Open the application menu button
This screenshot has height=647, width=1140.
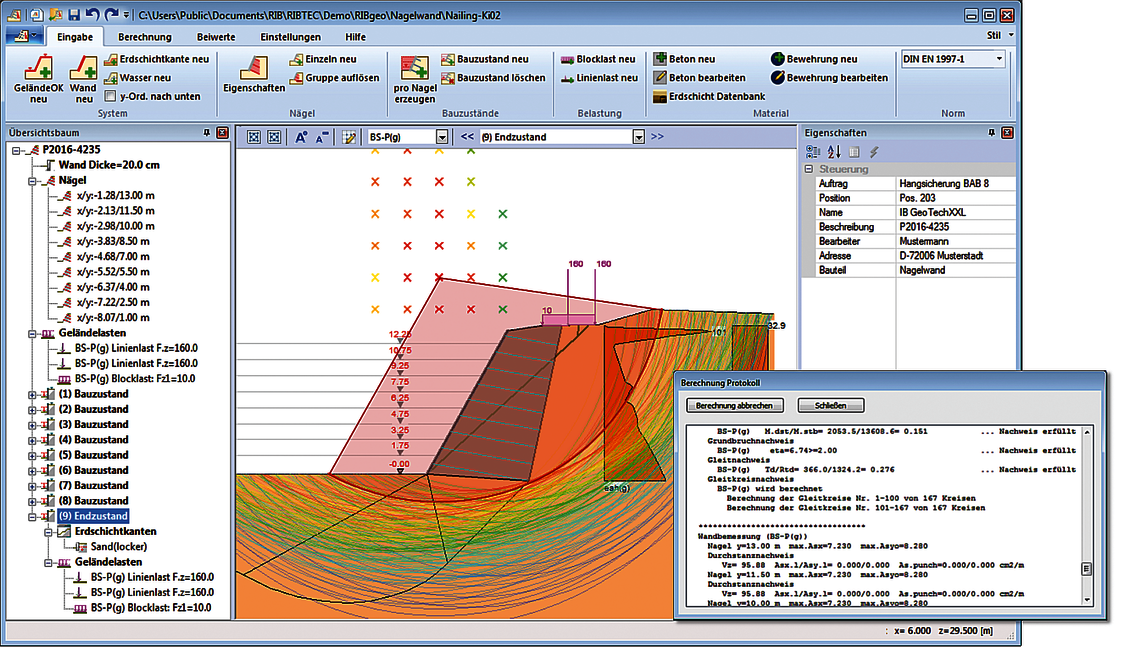click(25, 36)
